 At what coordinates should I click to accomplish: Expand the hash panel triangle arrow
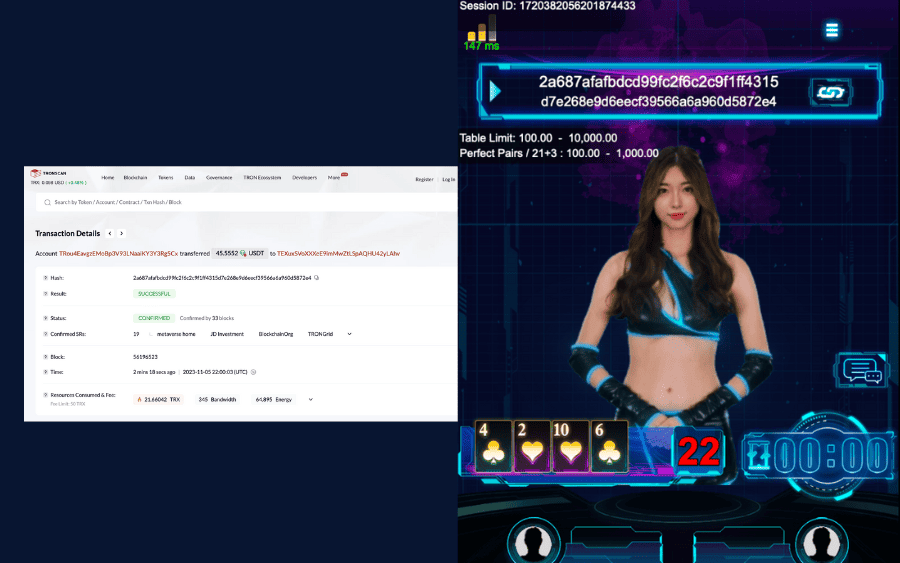coord(493,91)
